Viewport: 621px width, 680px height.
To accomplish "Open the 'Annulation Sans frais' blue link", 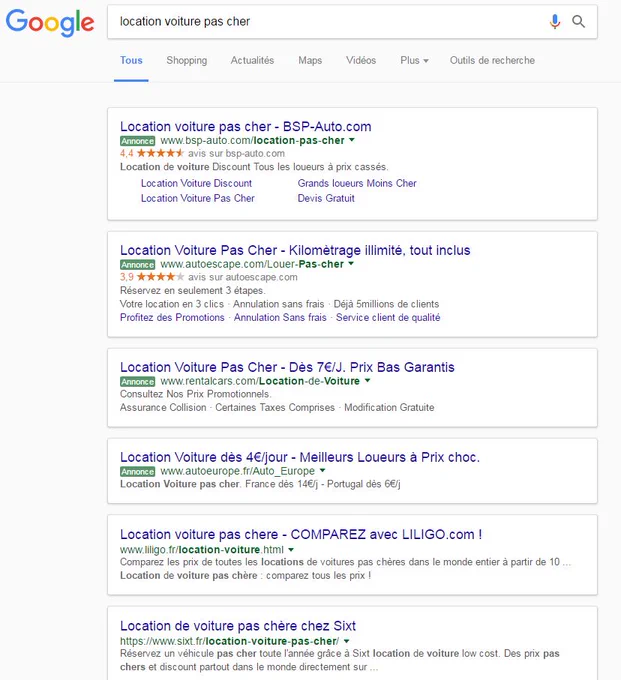I will [280, 317].
